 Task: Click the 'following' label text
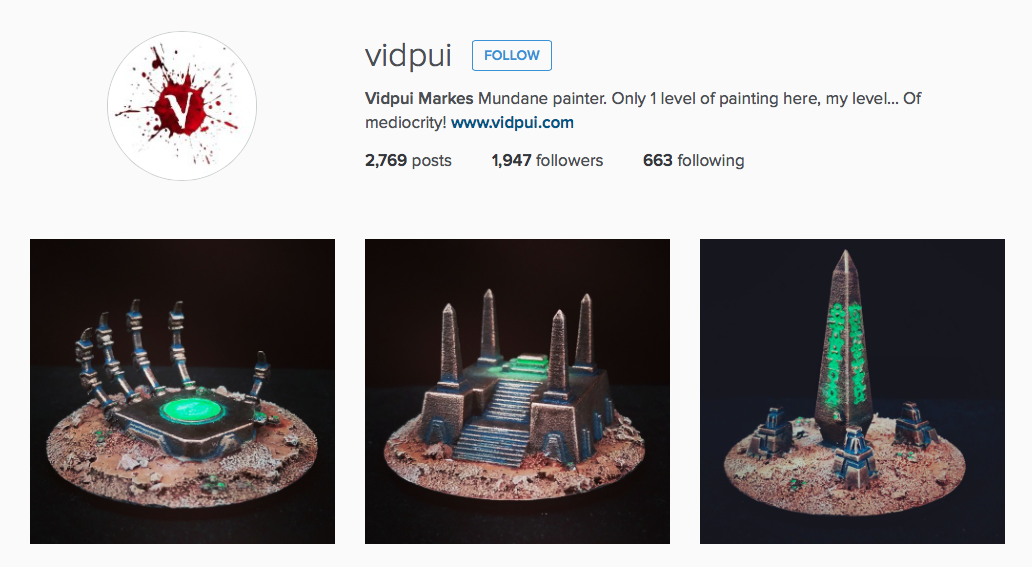point(711,161)
